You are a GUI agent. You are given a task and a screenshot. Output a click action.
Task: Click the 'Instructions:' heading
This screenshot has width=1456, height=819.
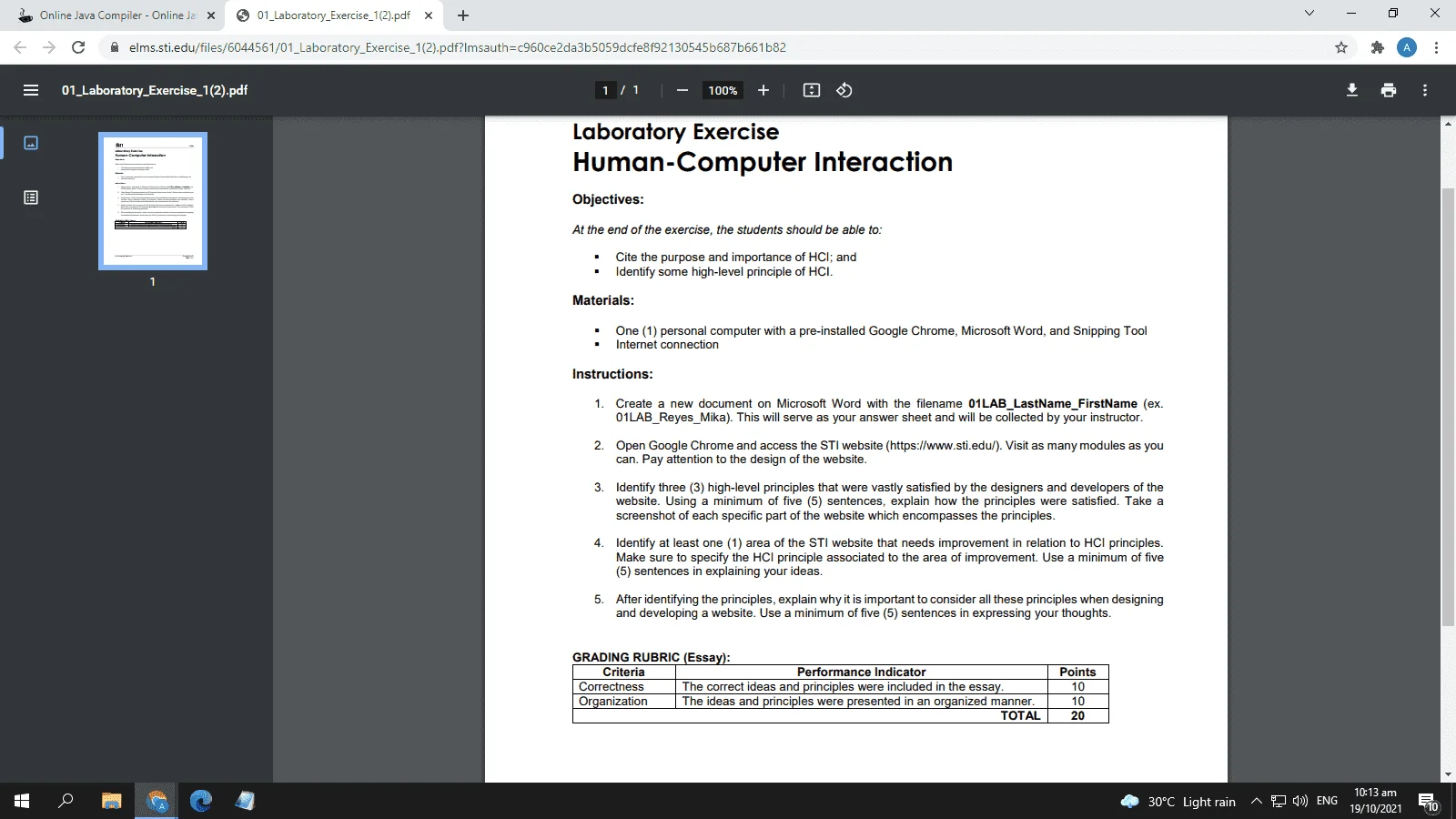point(612,374)
